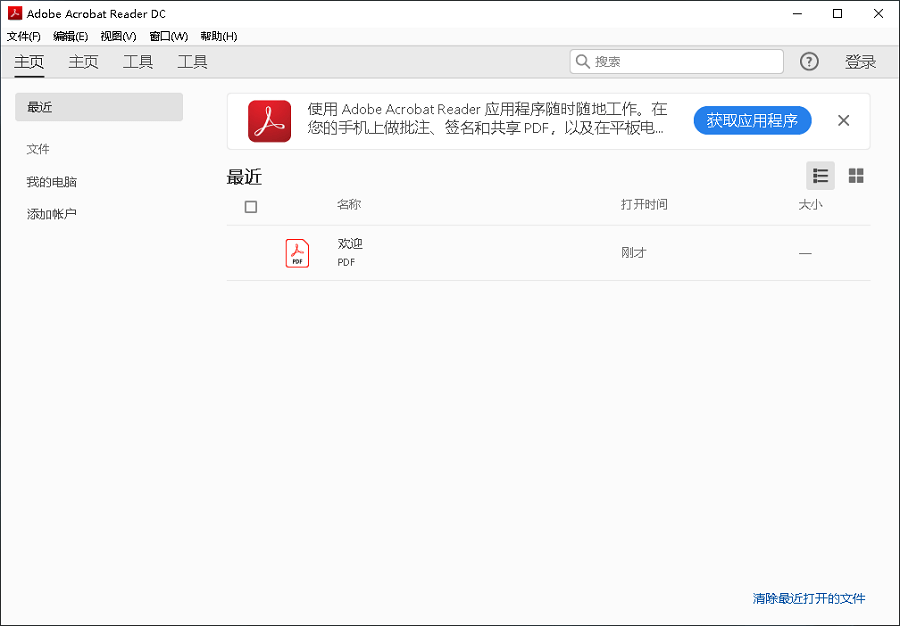The height and width of the screenshot is (626, 900).
Task: Click 清除最近打开的文件 link
Action: (807, 598)
